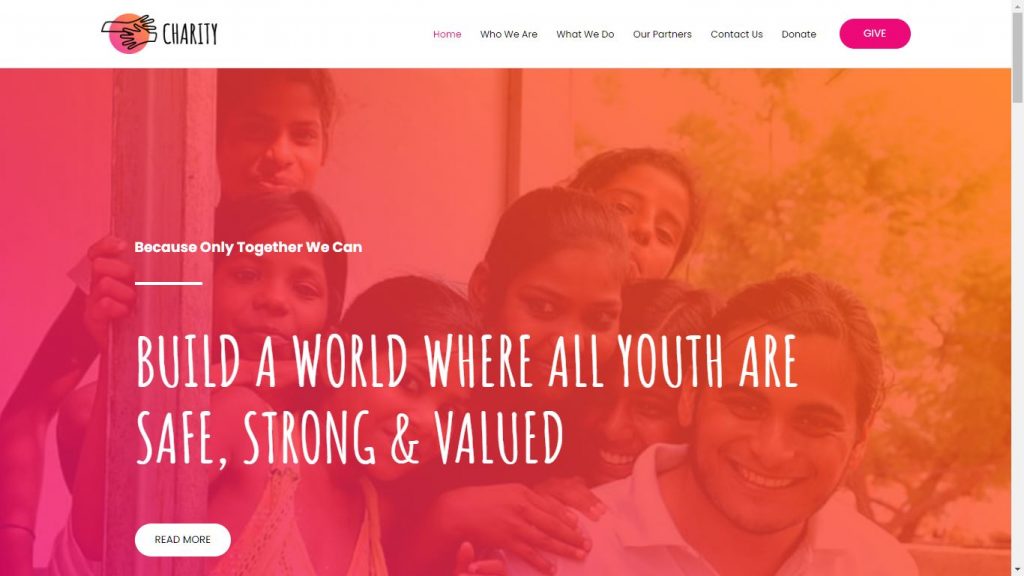Click the pink GIVE button
1024x576 pixels.
[874, 33]
